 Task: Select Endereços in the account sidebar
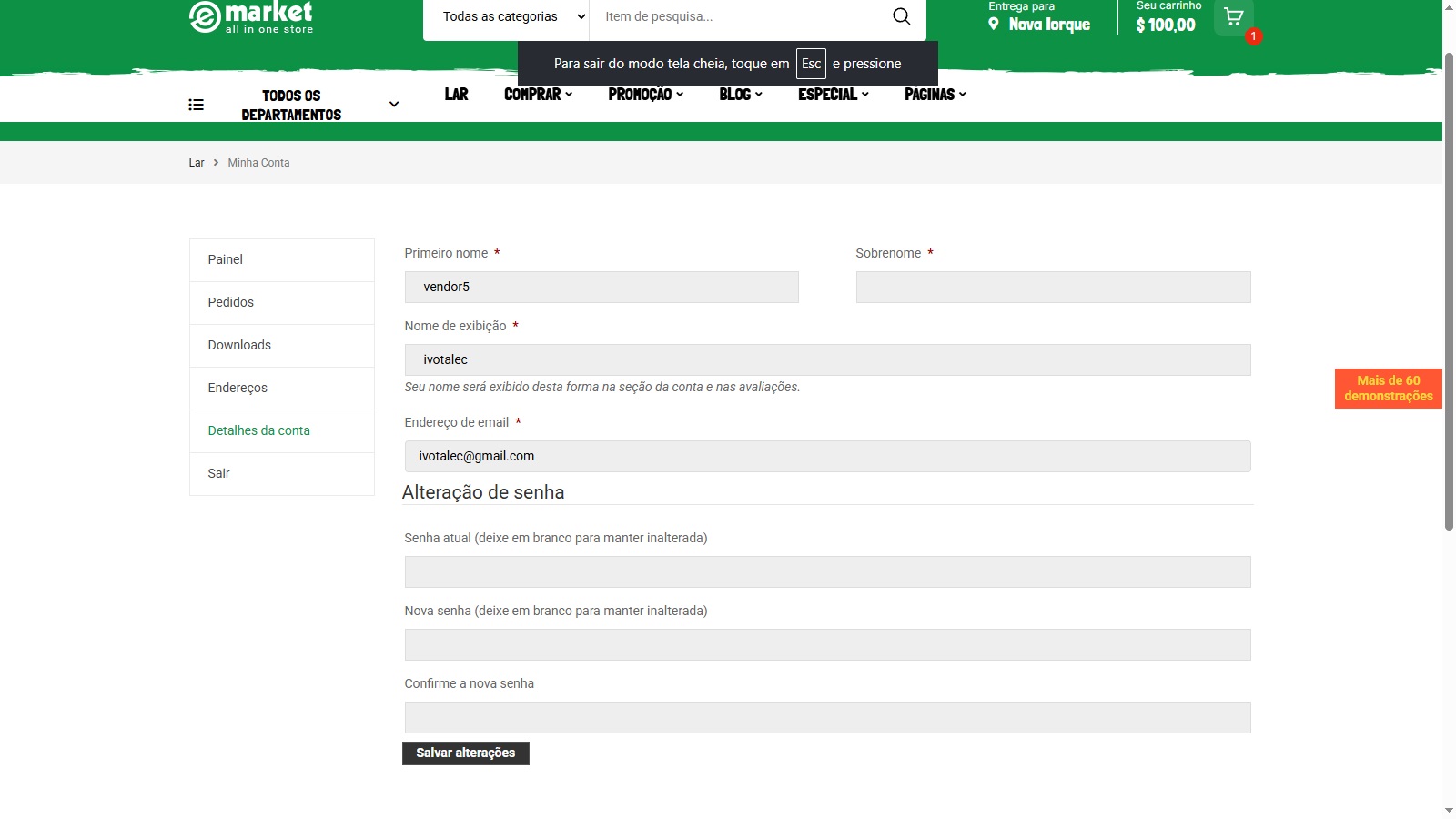tap(238, 388)
